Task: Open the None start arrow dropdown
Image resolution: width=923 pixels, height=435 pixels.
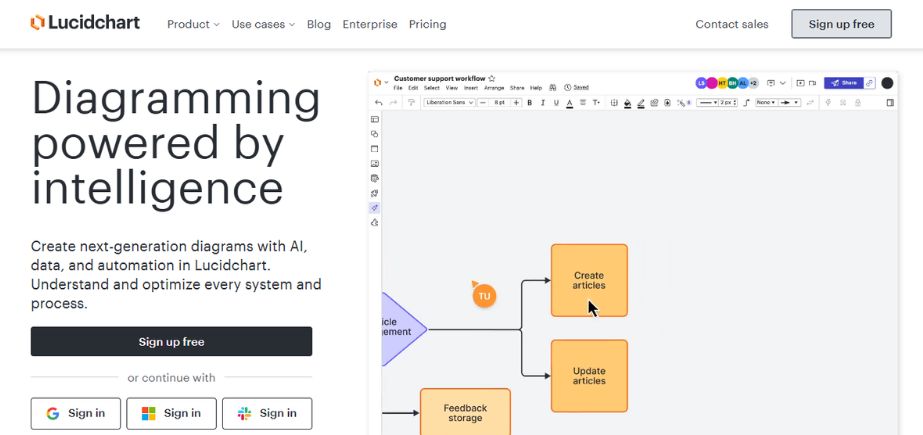Action: pos(765,102)
